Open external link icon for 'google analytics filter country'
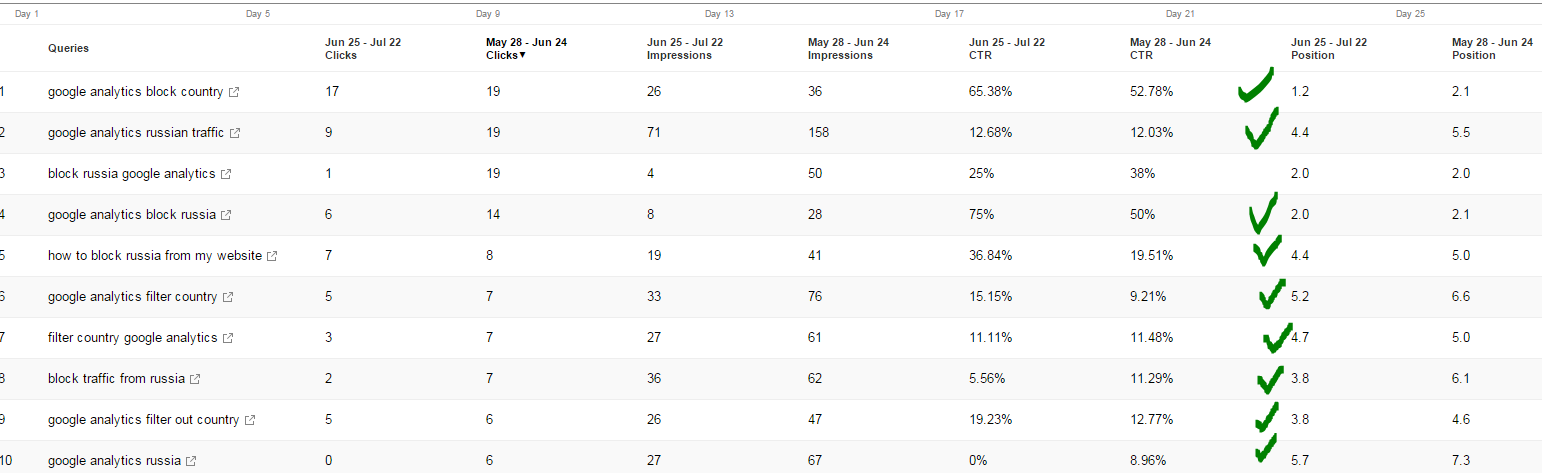The width and height of the screenshot is (1542, 473). [228, 297]
